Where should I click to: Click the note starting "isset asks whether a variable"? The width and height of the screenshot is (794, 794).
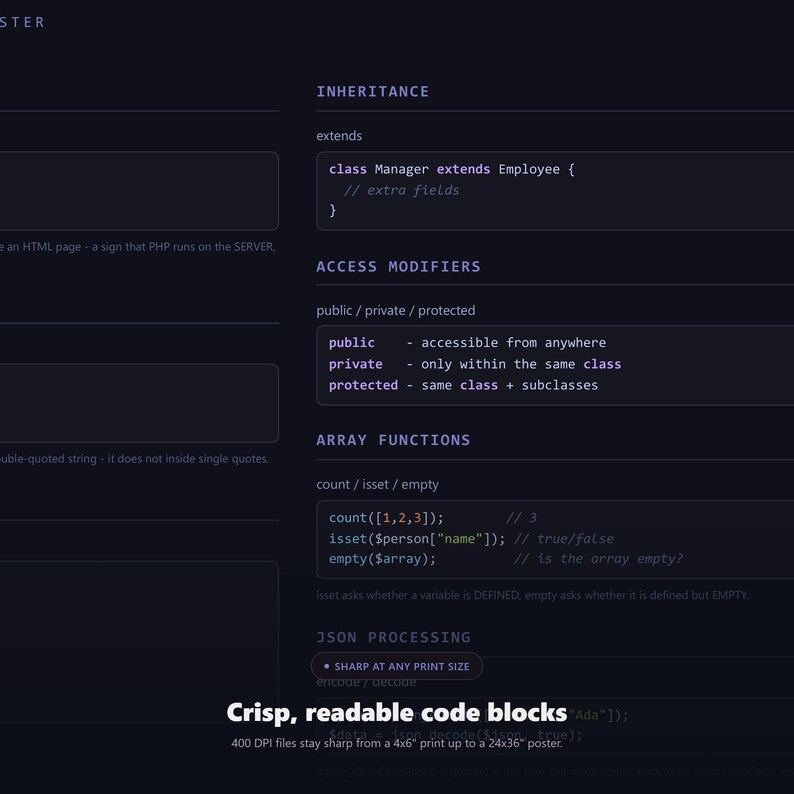[x=533, y=595]
